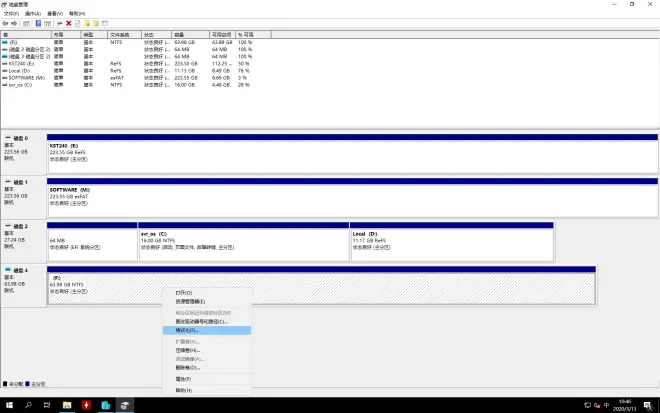The image size is (660, 413).
Task: Click the folder icon right after the checkmark icon
Action: point(87,24)
